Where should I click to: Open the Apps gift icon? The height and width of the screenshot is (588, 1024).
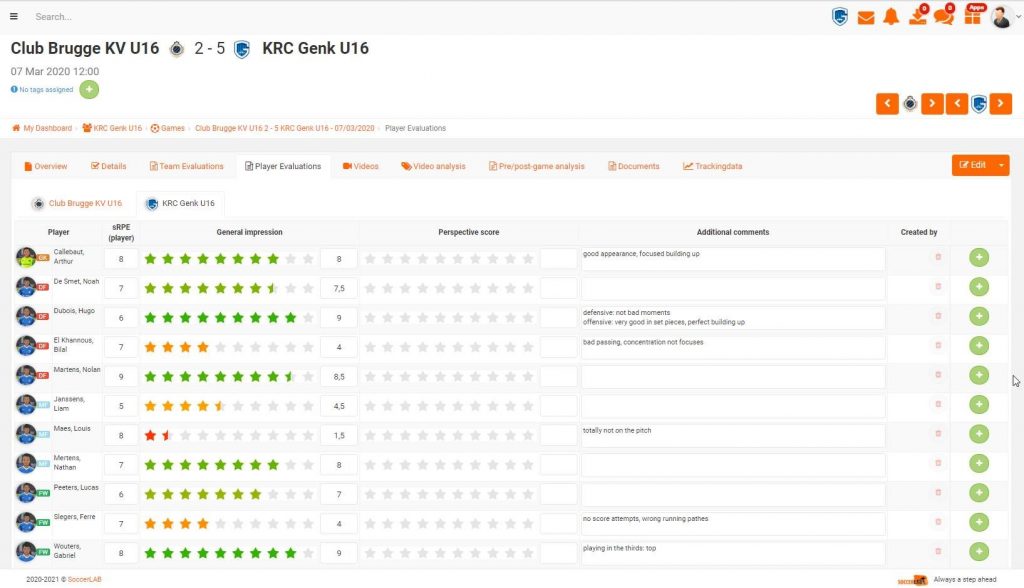click(x=973, y=15)
